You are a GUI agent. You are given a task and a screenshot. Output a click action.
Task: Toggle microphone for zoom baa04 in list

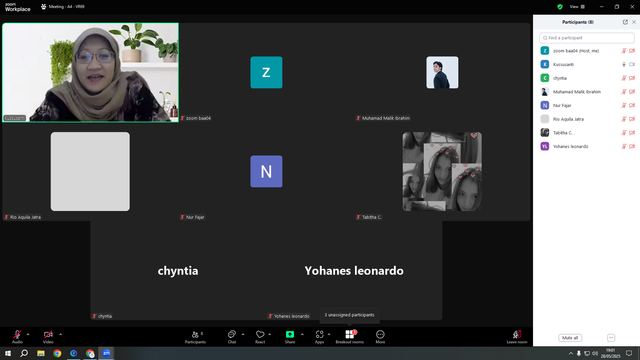(624, 51)
